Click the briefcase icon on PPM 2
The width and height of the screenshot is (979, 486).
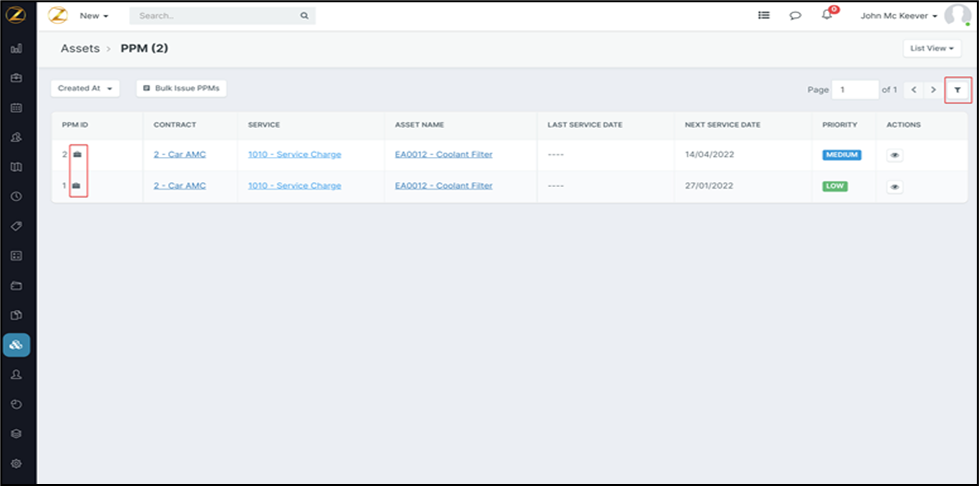[77, 155]
